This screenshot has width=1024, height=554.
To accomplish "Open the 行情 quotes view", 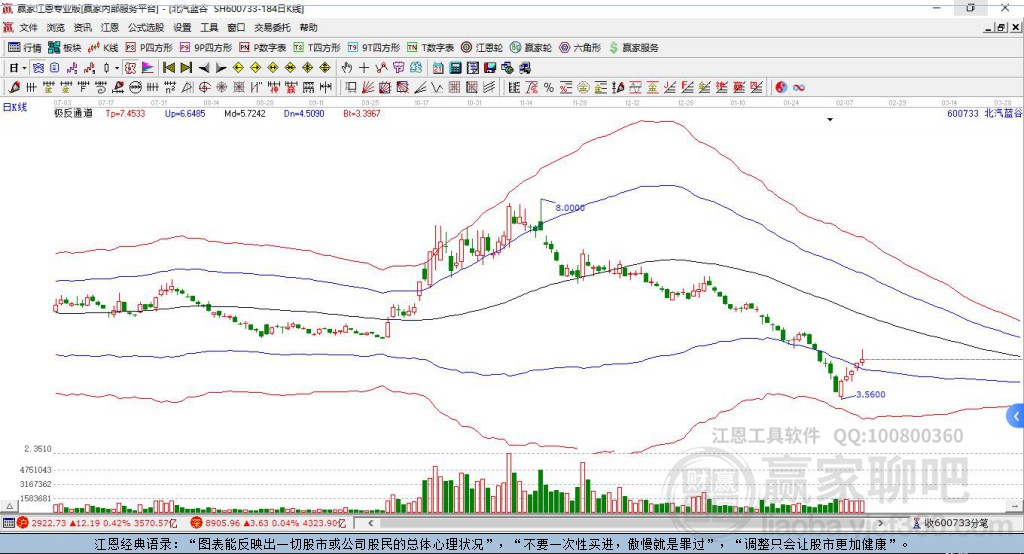I will pos(25,48).
